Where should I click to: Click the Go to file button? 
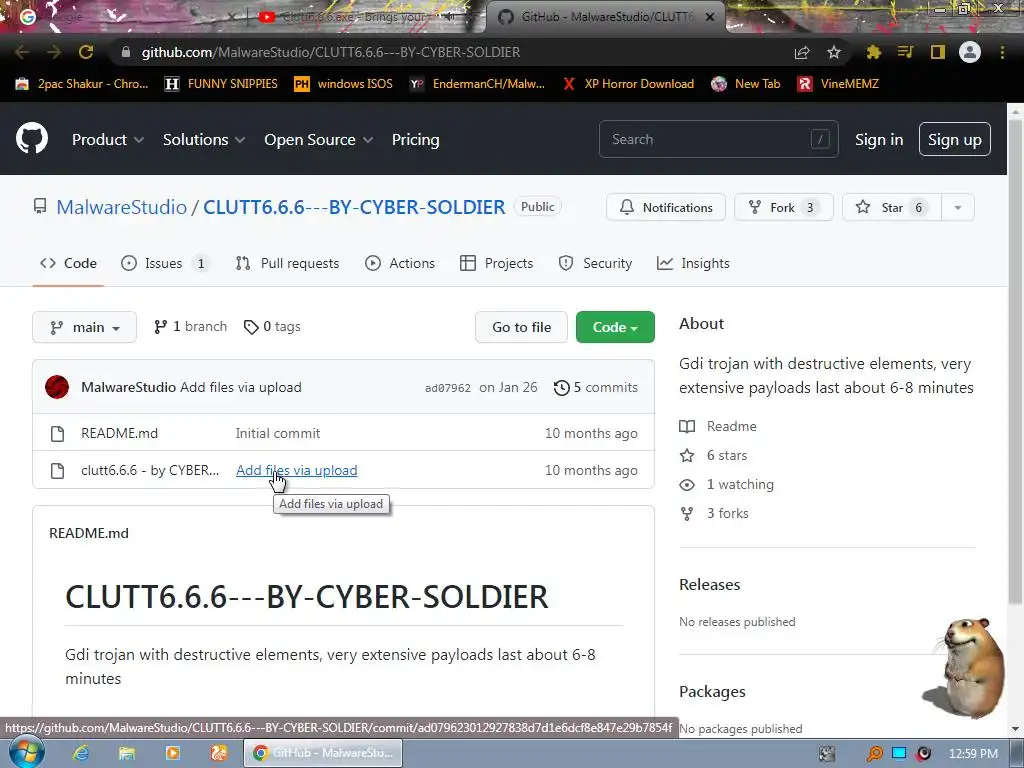(521, 327)
